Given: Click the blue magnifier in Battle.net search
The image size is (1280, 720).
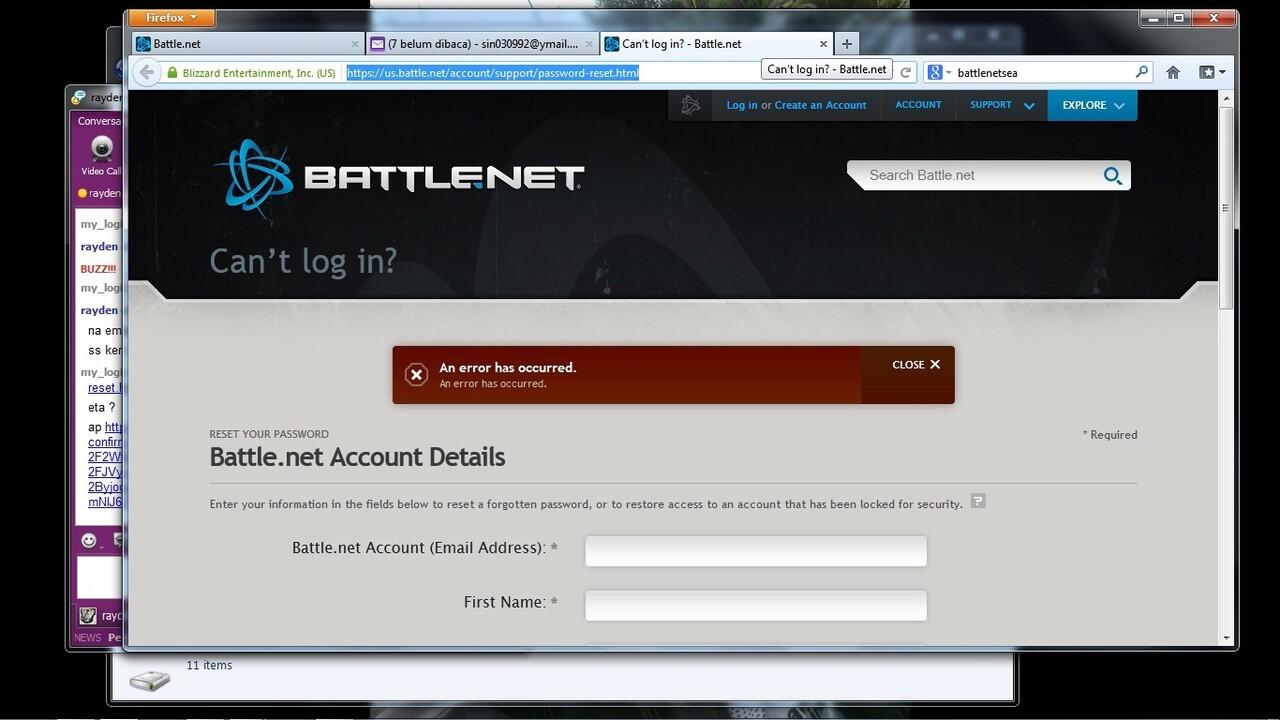Looking at the screenshot, I should tap(1113, 176).
